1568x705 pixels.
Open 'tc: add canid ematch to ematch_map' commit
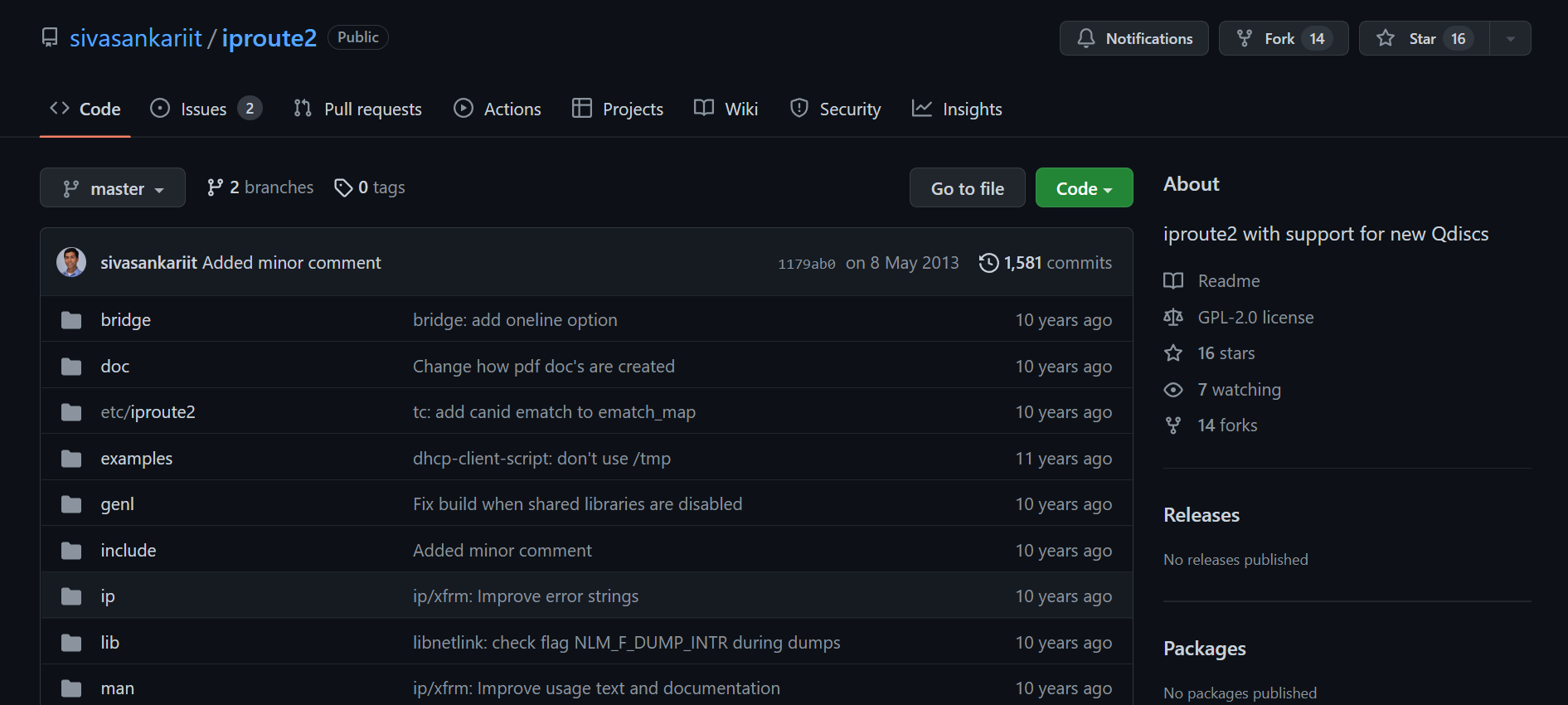point(554,412)
